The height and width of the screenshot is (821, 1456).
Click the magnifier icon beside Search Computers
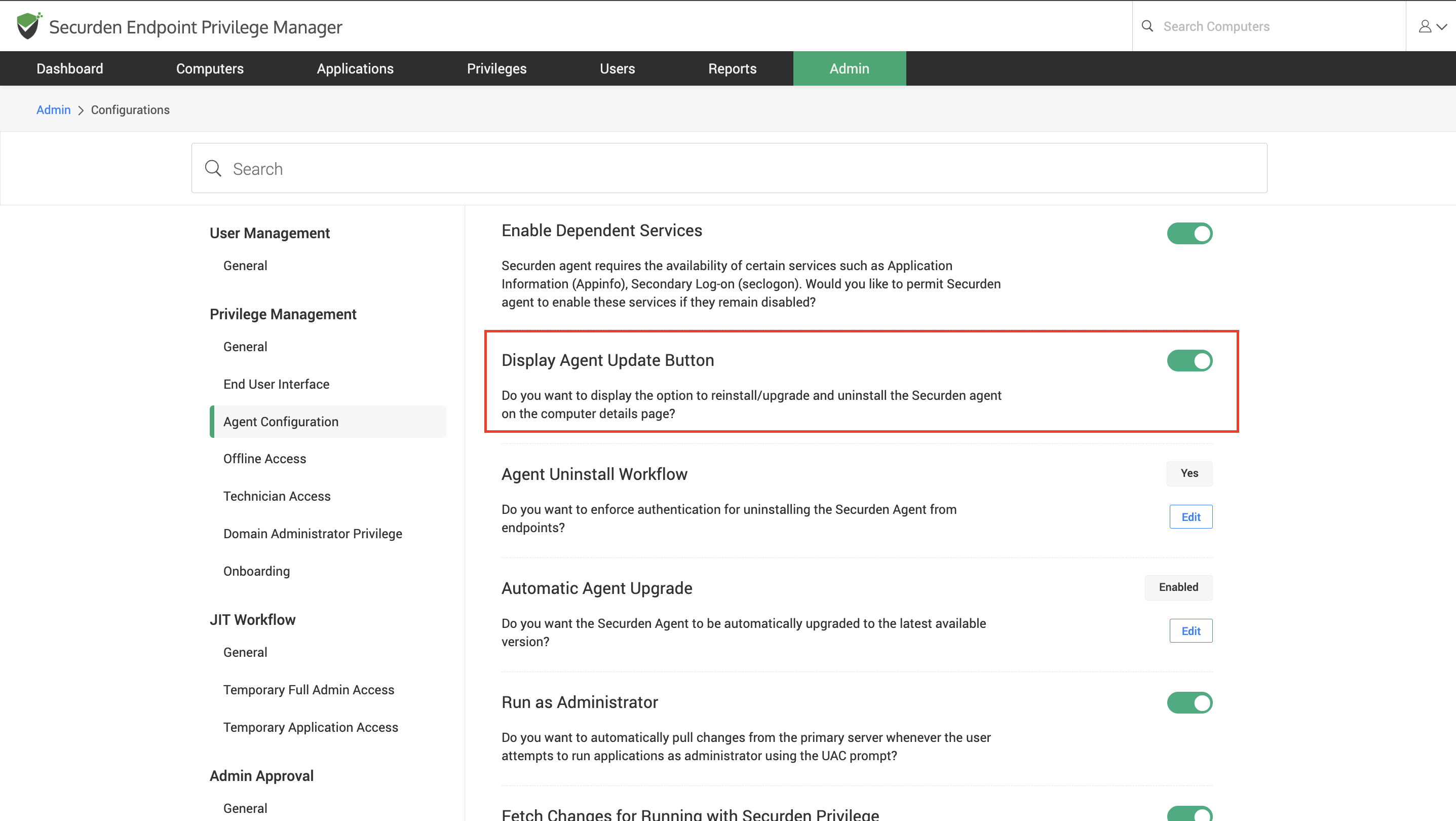pyautogui.click(x=1147, y=26)
